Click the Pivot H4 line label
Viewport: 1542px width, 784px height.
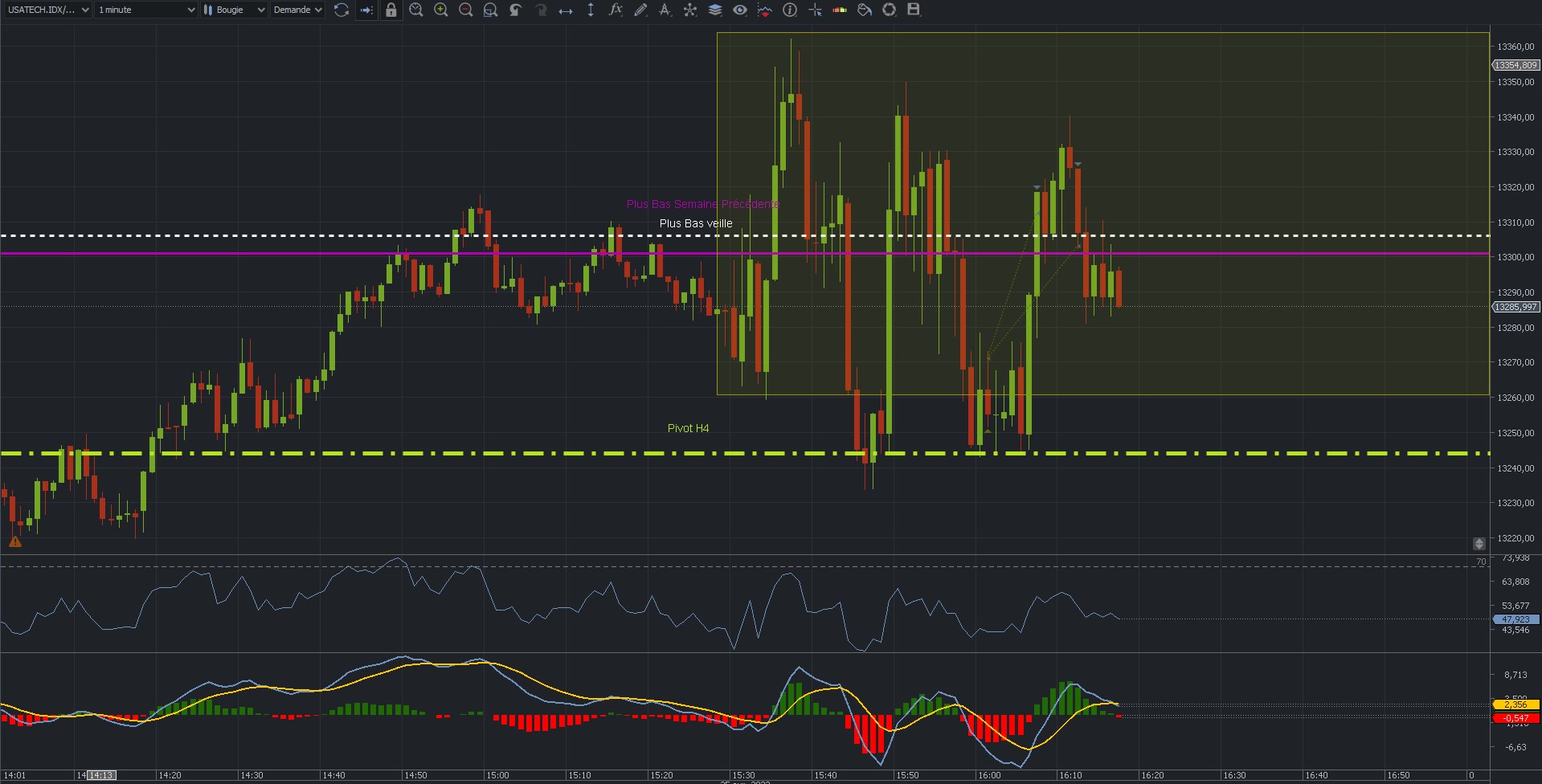[688, 428]
